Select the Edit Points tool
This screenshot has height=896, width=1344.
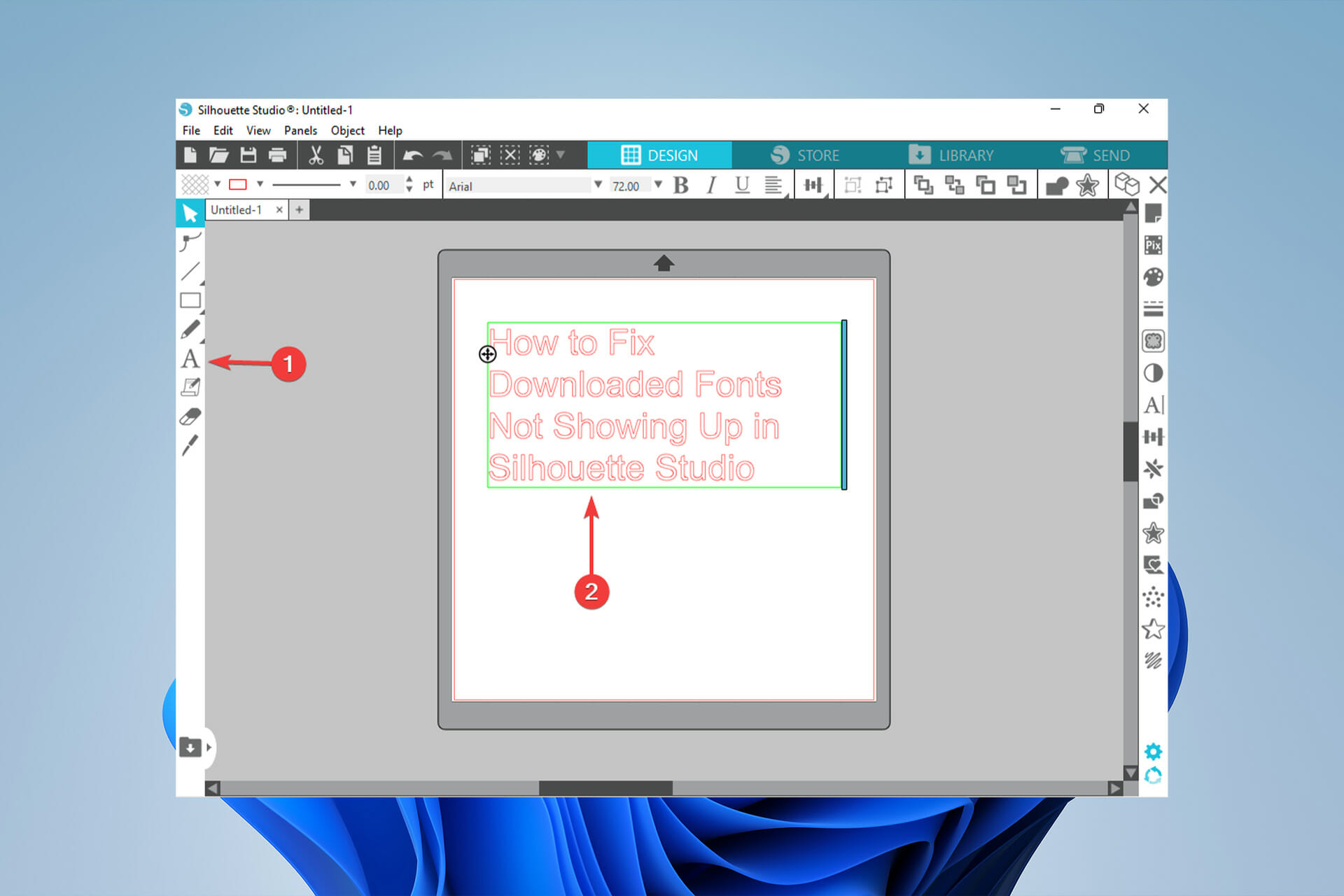pos(190,242)
